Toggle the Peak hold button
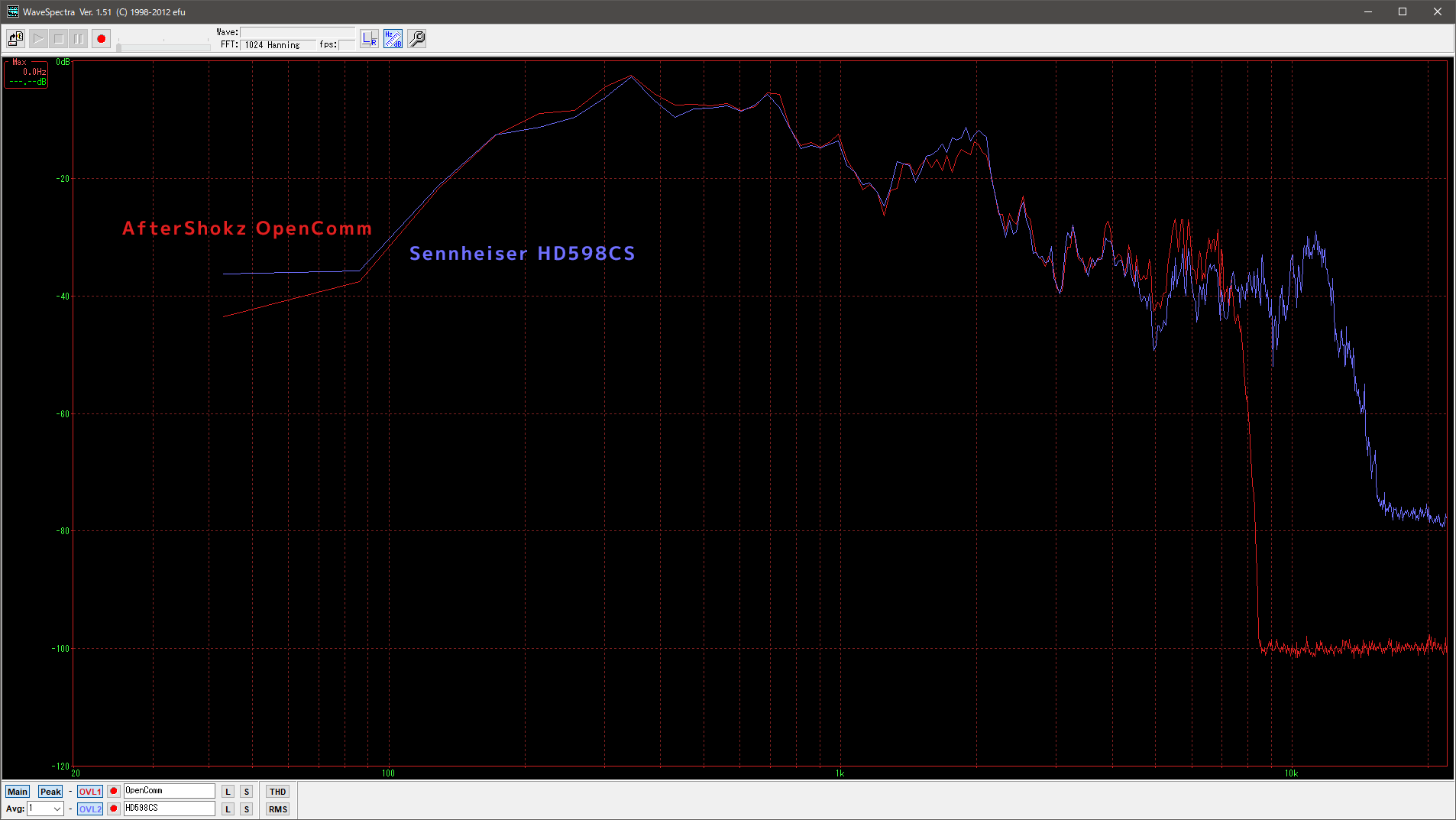Image resolution: width=1456 pixels, height=820 pixels. (x=50, y=792)
